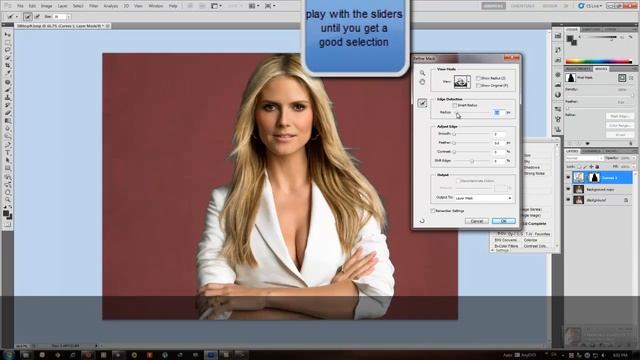Viewport: 640px width, 360px height.
Task: Click lock transparent pixels icon in Layers panel
Action: click(580, 167)
